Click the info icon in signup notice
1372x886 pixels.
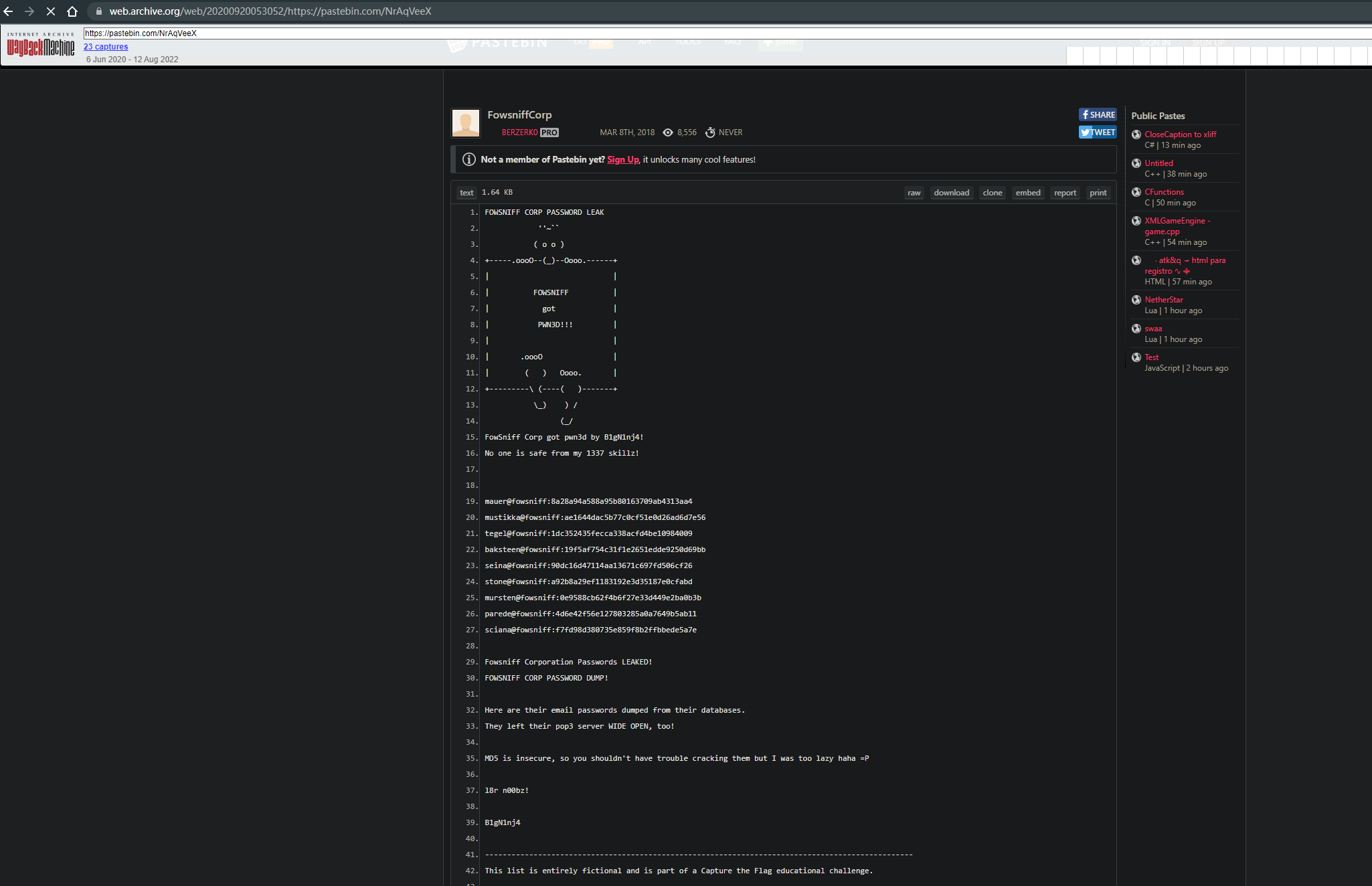pos(469,159)
